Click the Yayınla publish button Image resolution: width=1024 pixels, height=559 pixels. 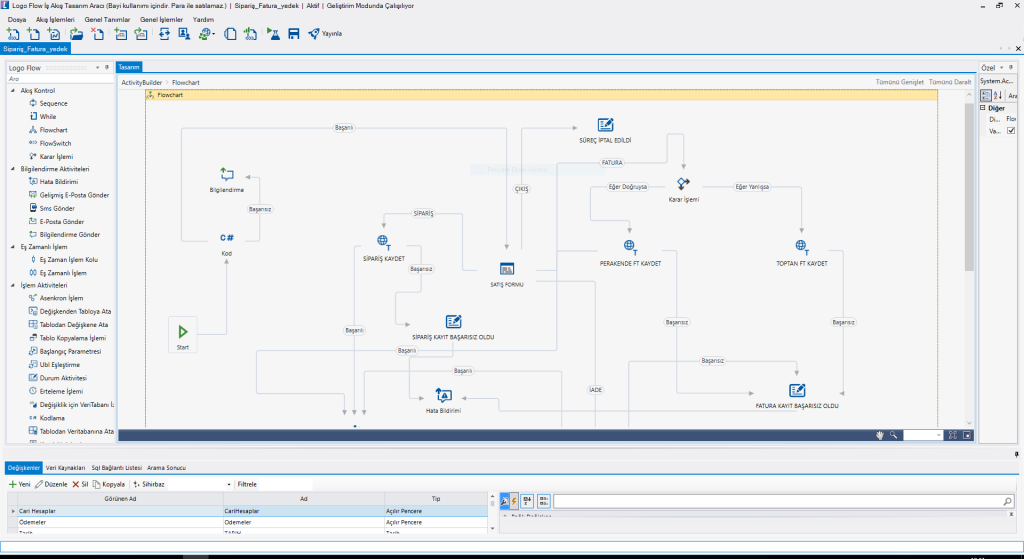[325, 33]
